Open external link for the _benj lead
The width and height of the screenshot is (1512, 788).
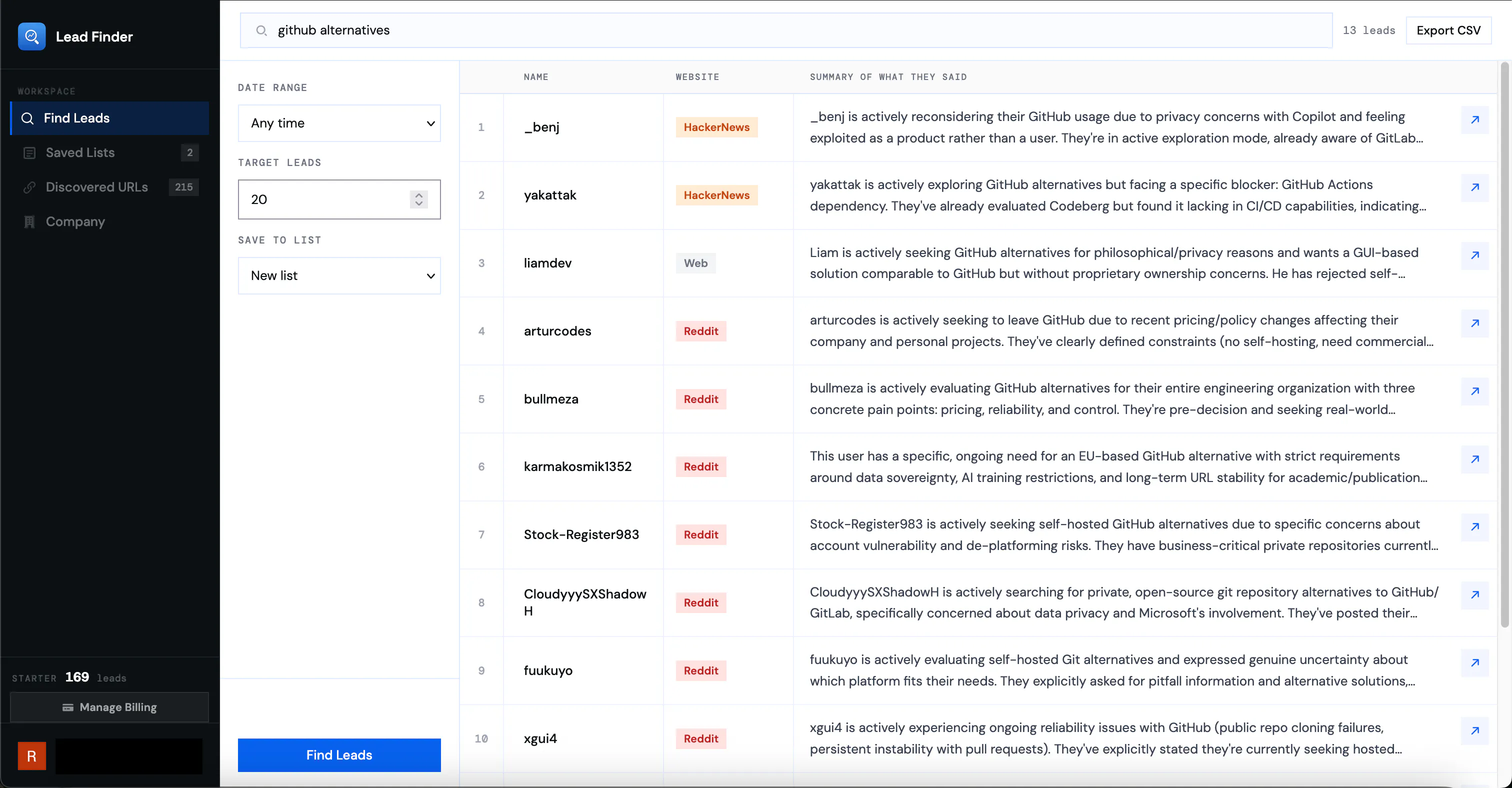(1474, 119)
